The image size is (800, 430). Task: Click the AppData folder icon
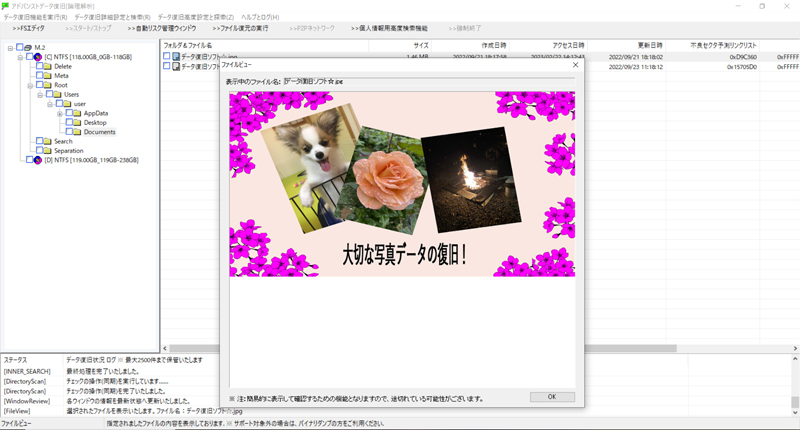pyautogui.click(x=77, y=113)
